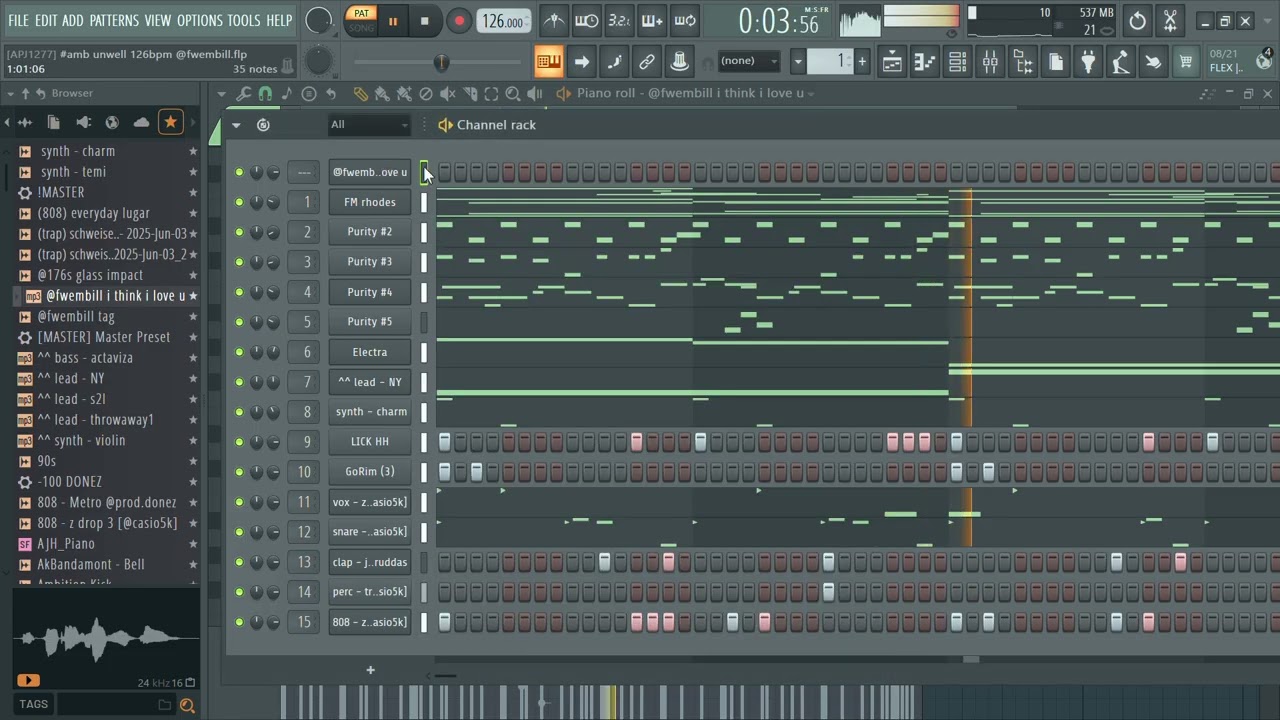The height and width of the screenshot is (720, 1280).
Task: Open the OPTIONS menu
Action: click(x=200, y=20)
